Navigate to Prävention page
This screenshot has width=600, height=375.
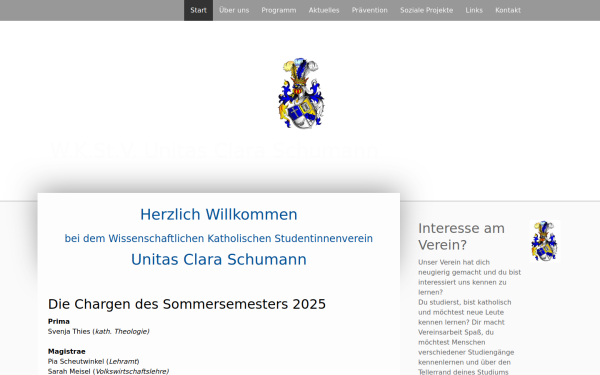pos(370,10)
